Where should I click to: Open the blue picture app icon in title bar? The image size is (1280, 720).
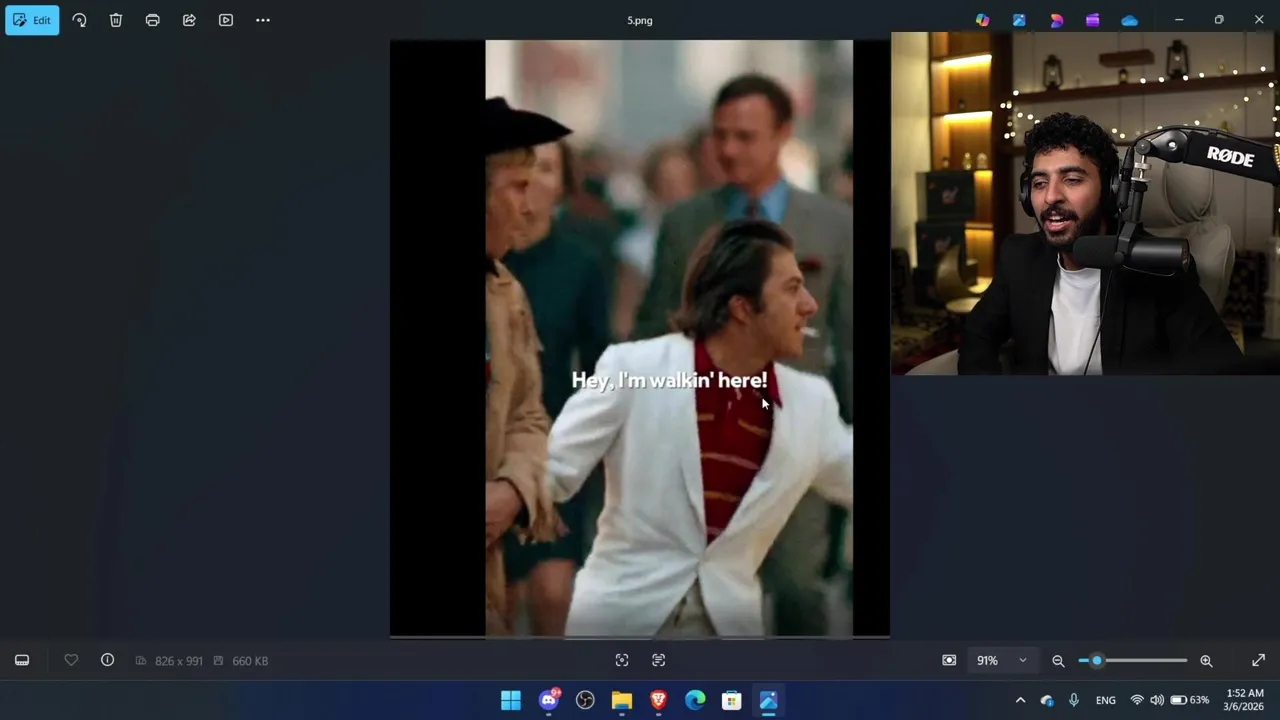click(x=1019, y=20)
